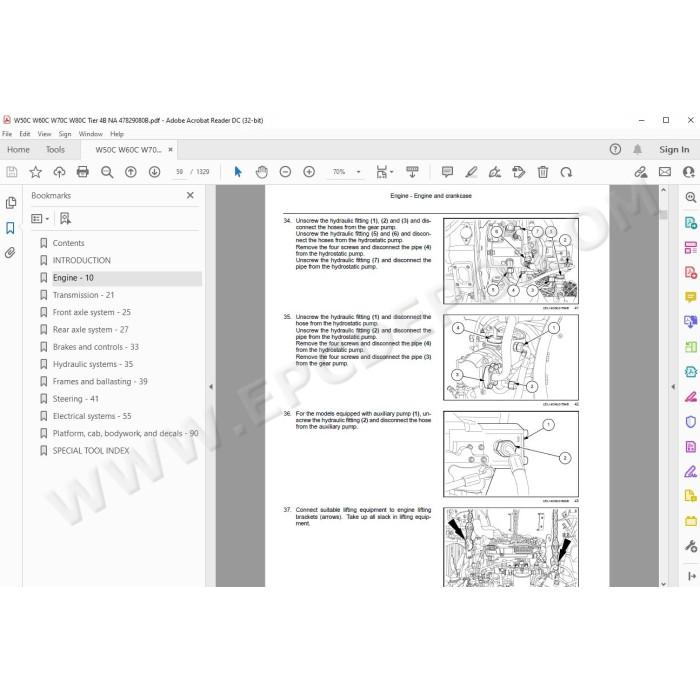Jump to Rear axle system - 27

tap(90, 329)
